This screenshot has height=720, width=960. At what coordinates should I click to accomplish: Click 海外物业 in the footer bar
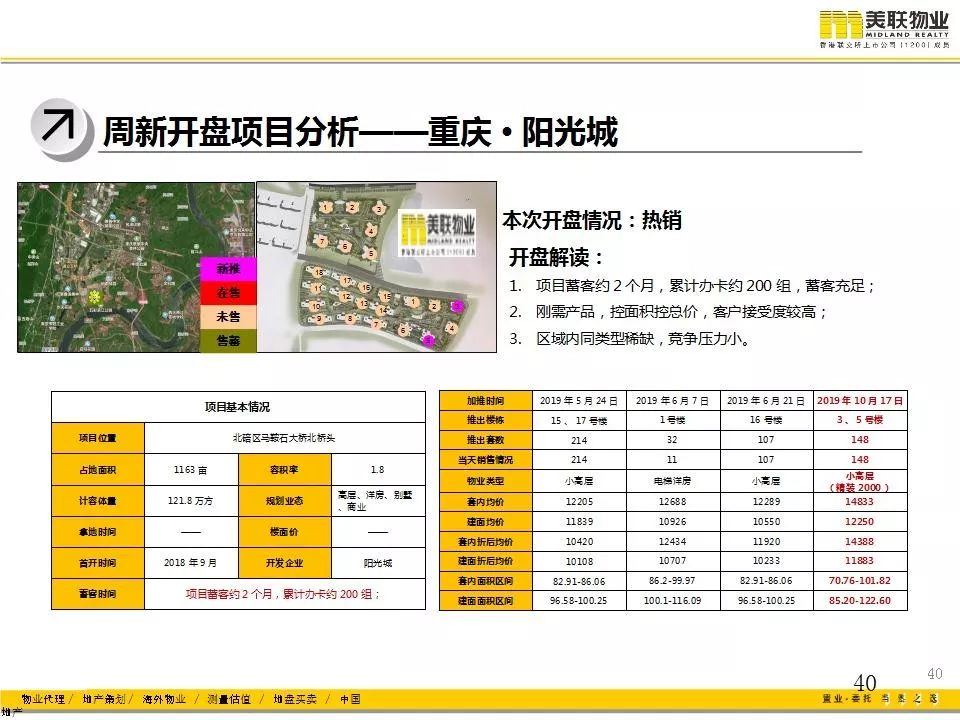tap(164, 699)
